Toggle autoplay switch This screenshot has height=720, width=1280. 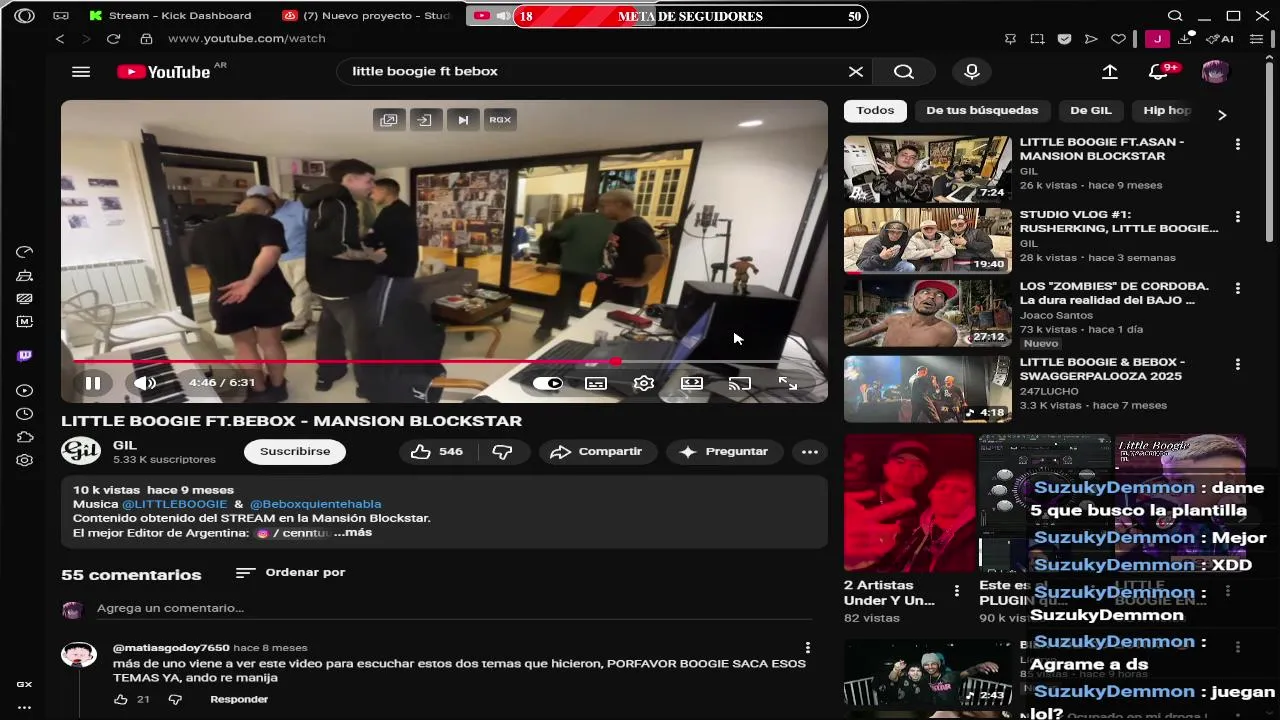pos(547,383)
